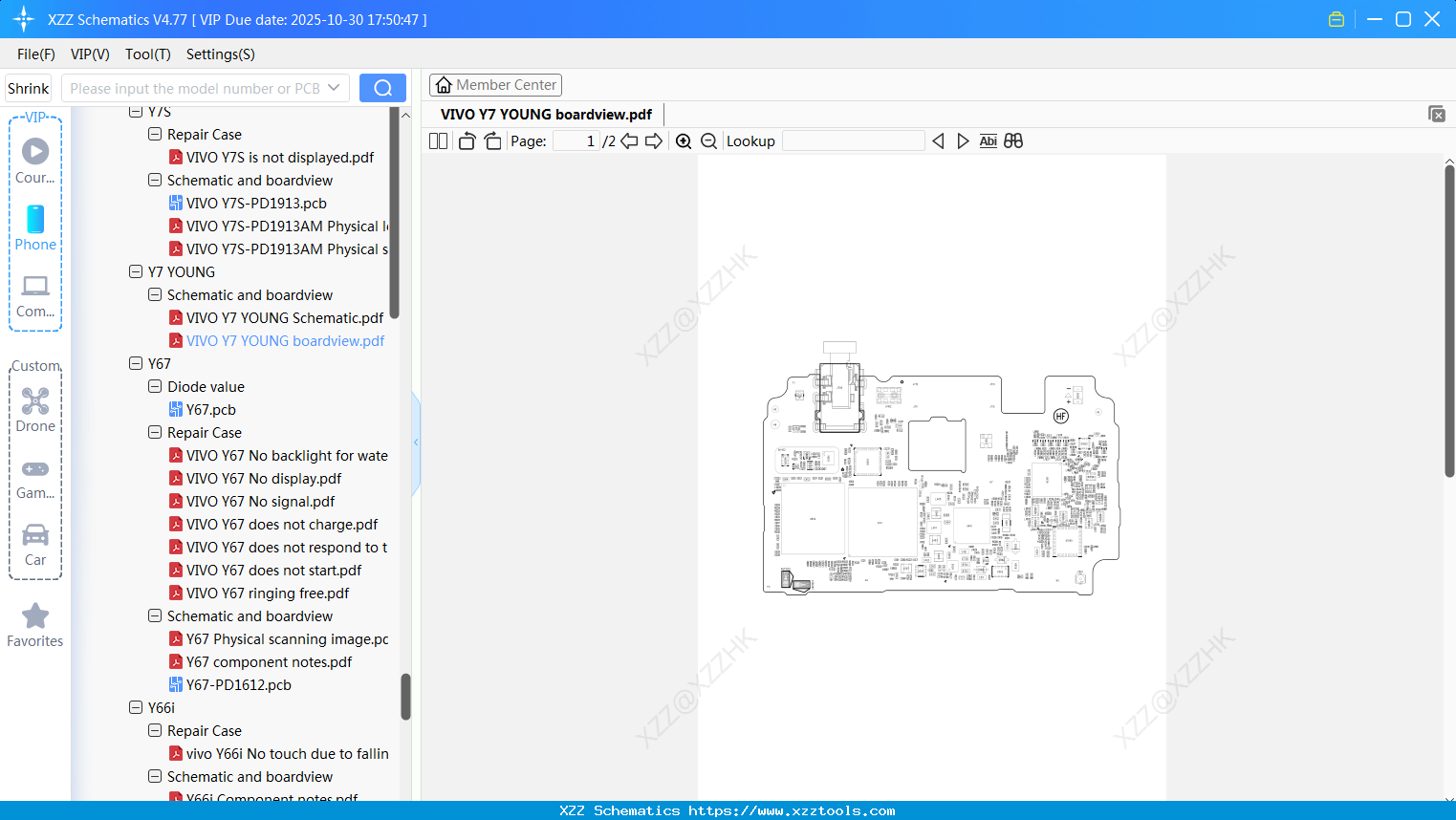Rotate the page clockwise
Viewport: 1456px width, 820px height.
(x=492, y=141)
